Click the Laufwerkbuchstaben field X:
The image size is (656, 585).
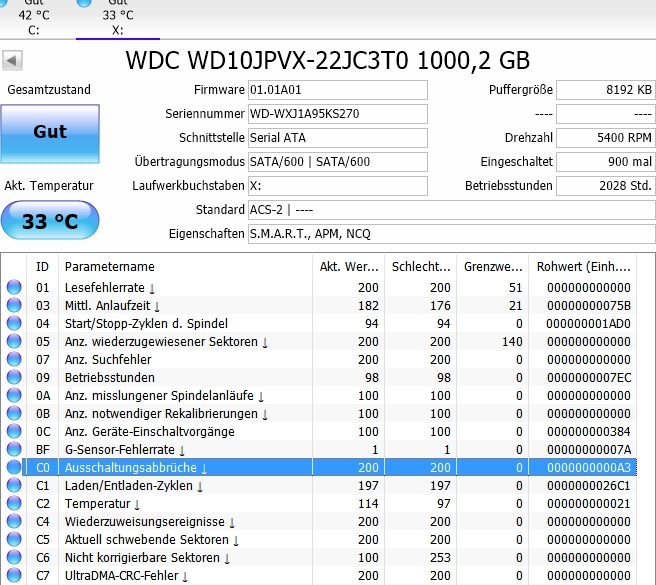pos(338,186)
